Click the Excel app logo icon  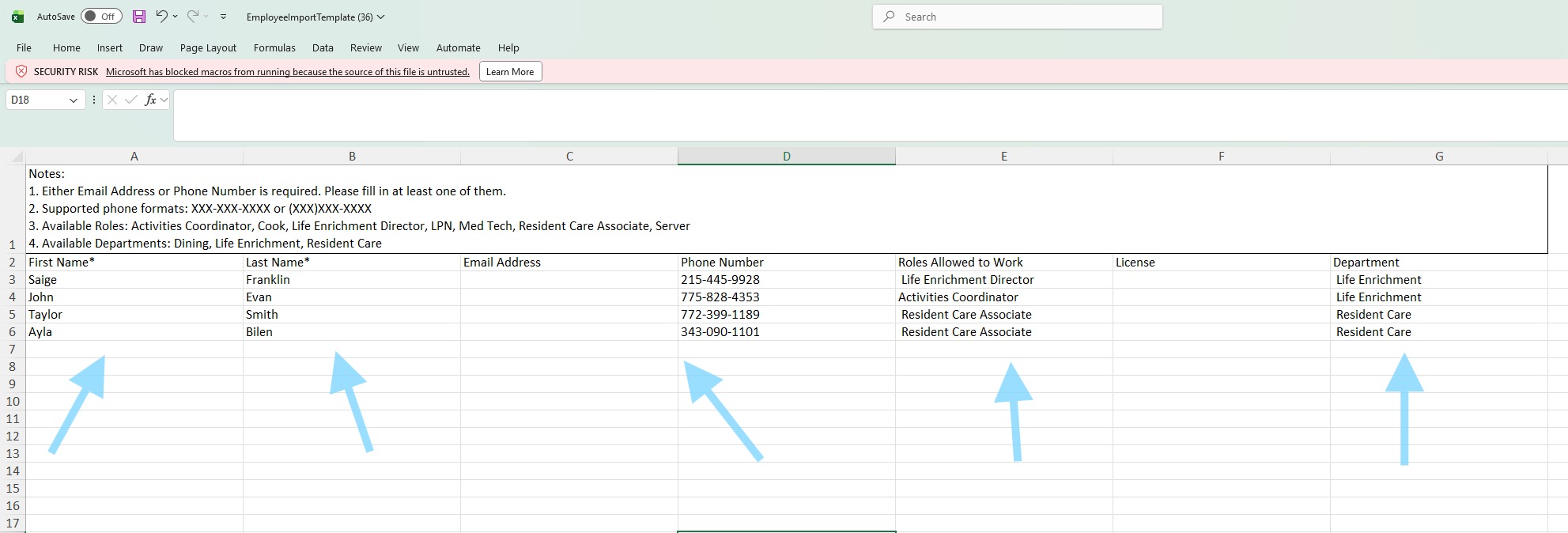tap(17, 17)
